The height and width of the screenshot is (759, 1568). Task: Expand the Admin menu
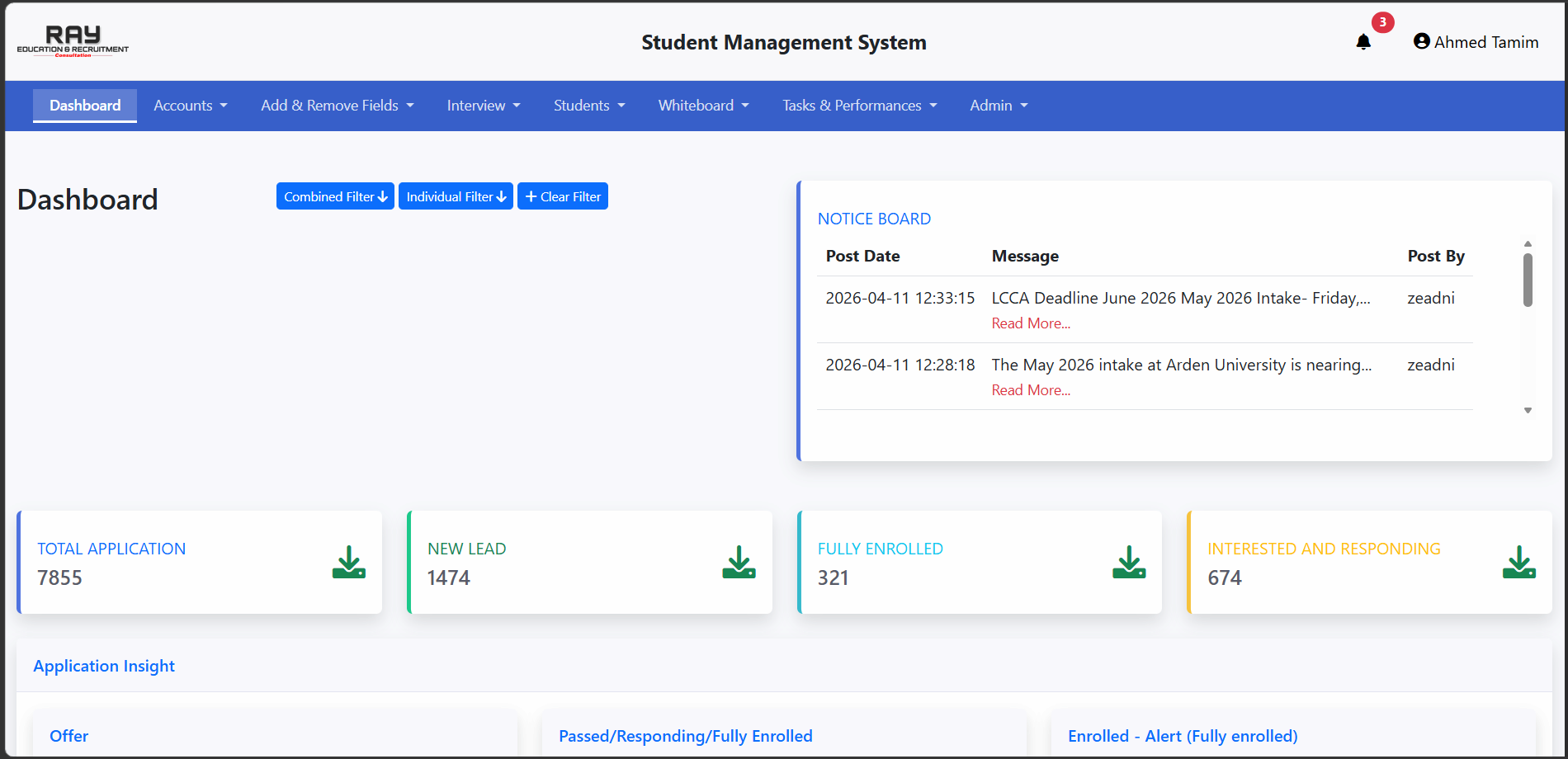[999, 106]
